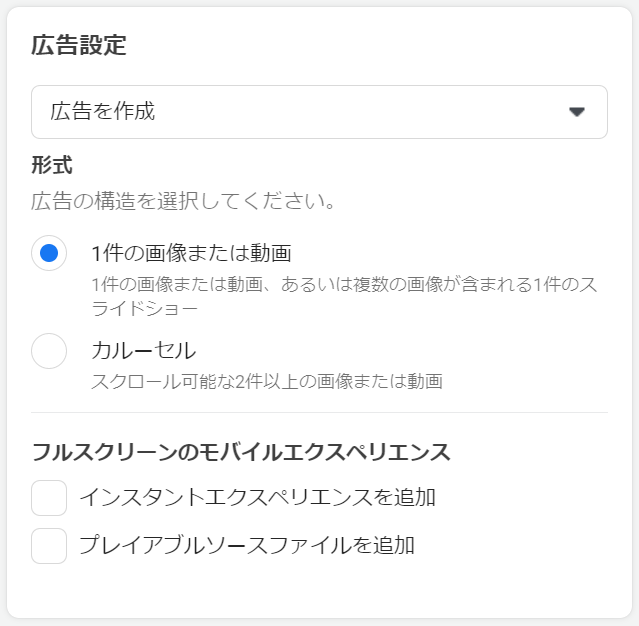639x626 pixels.
Task: Click the dropdown arrow triangle icon
Action: (x=576, y=112)
